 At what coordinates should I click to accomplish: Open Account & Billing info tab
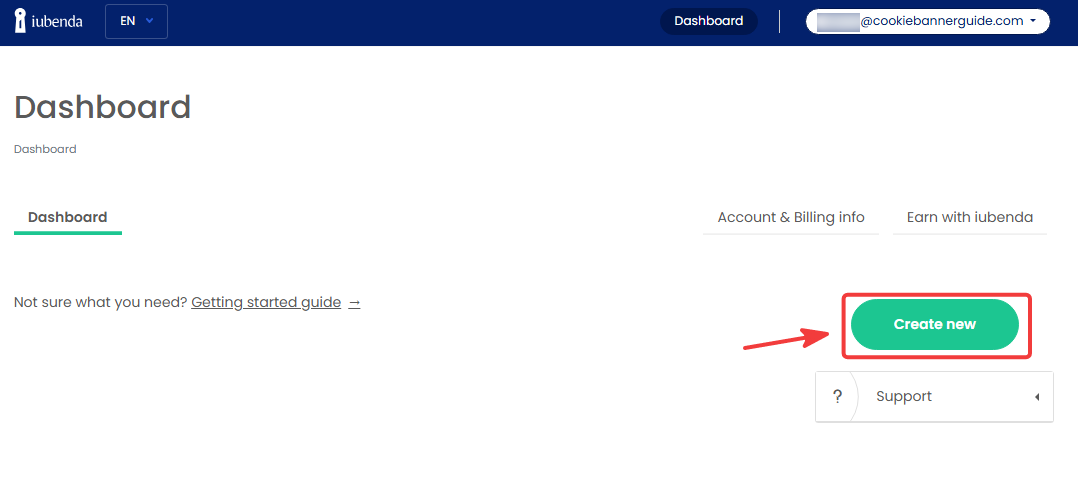point(791,218)
